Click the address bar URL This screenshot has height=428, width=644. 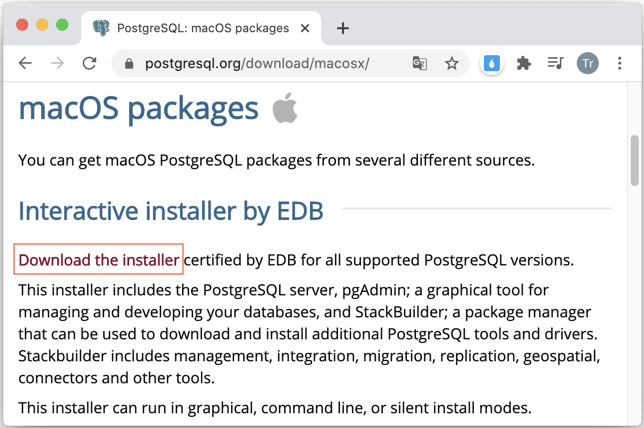[257, 64]
